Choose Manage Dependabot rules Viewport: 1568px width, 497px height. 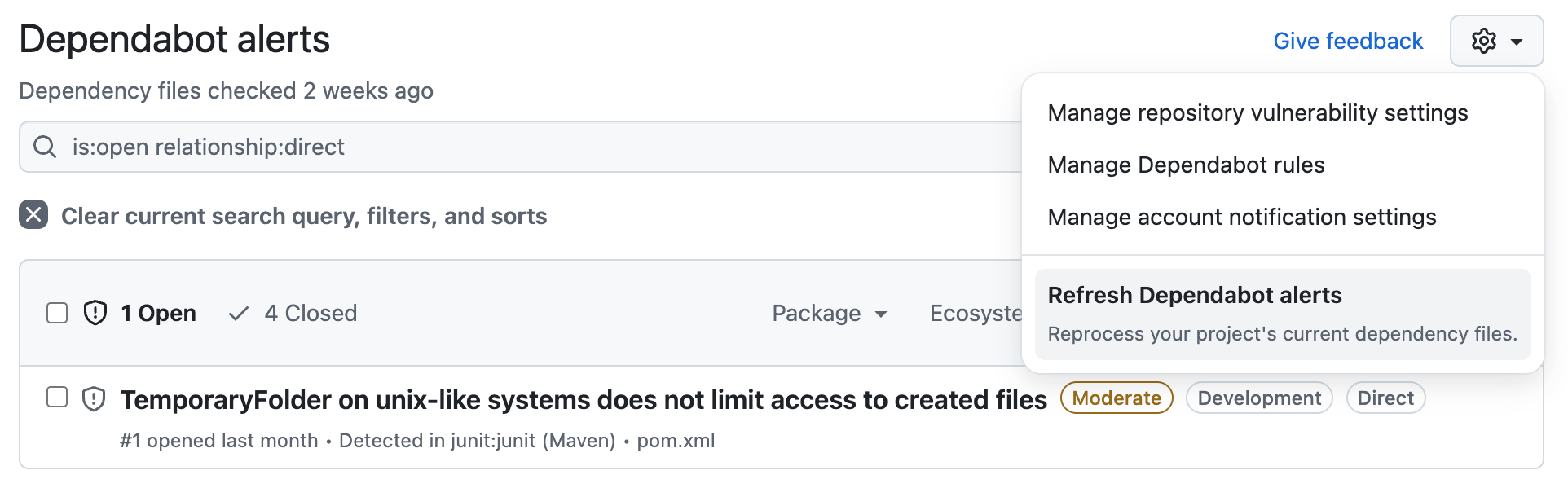pyautogui.click(x=1186, y=165)
